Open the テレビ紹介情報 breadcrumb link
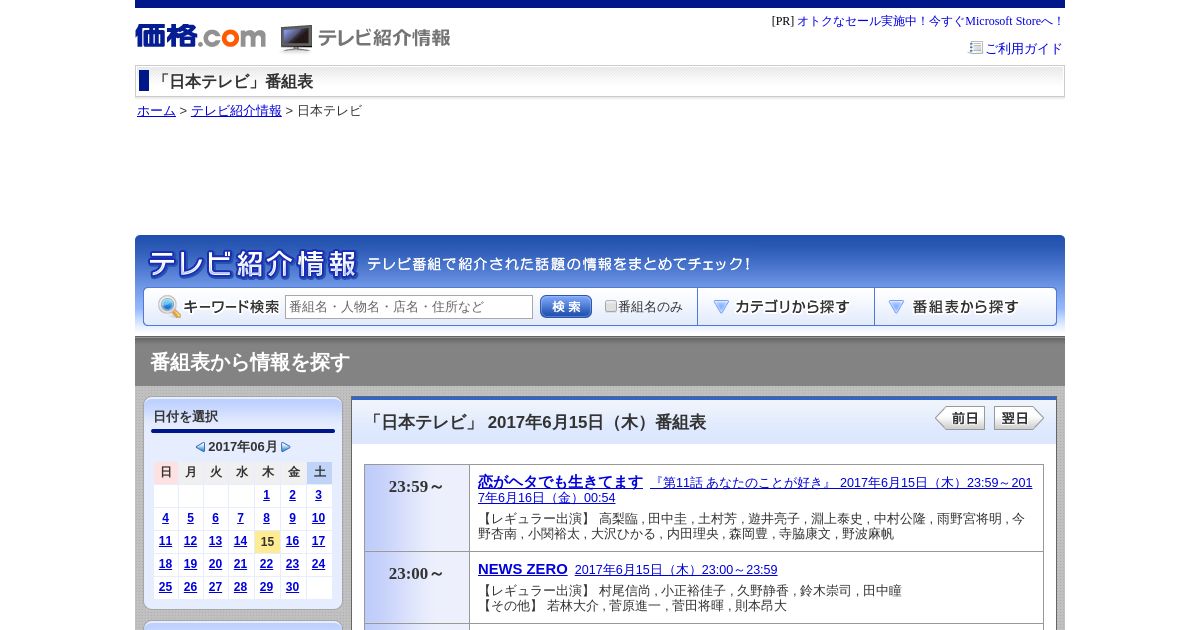The image size is (1200, 630). pyautogui.click(x=236, y=111)
